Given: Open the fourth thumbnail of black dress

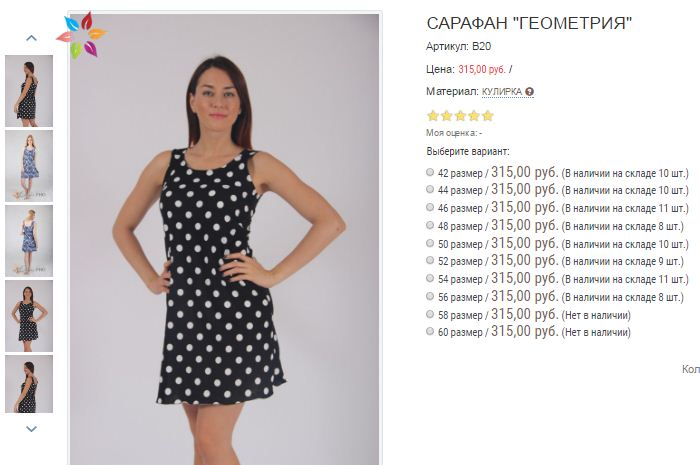Looking at the screenshot, I should click(29, 316).
